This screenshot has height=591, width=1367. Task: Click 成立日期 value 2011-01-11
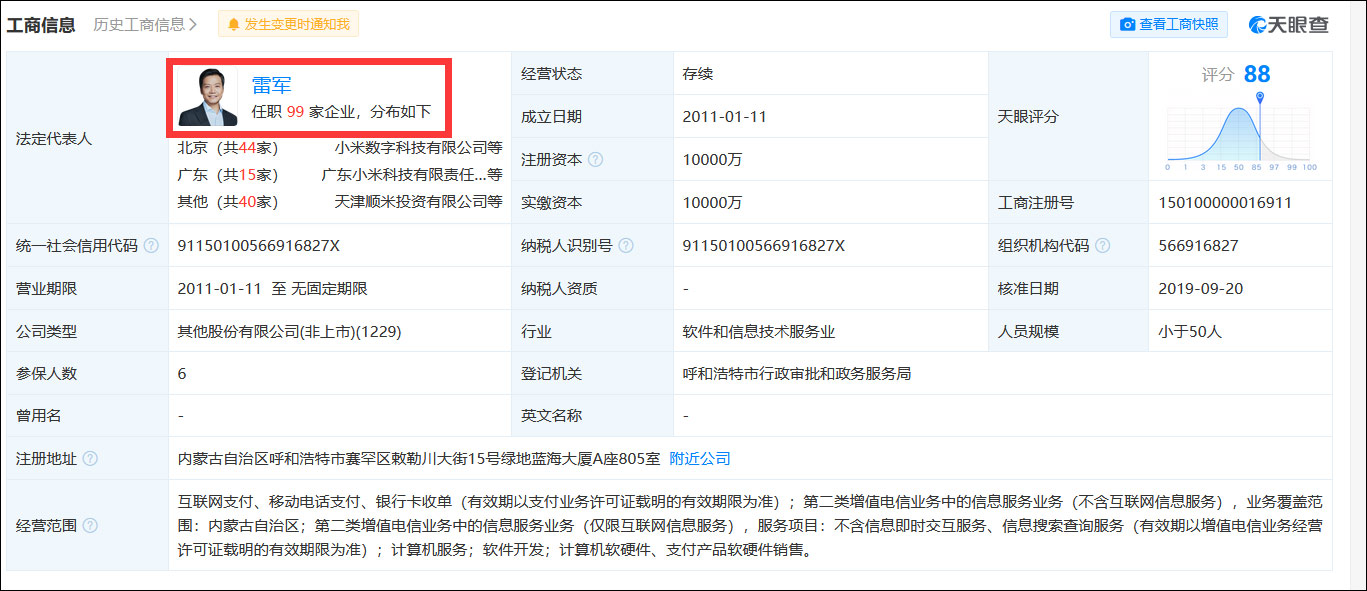724,116
